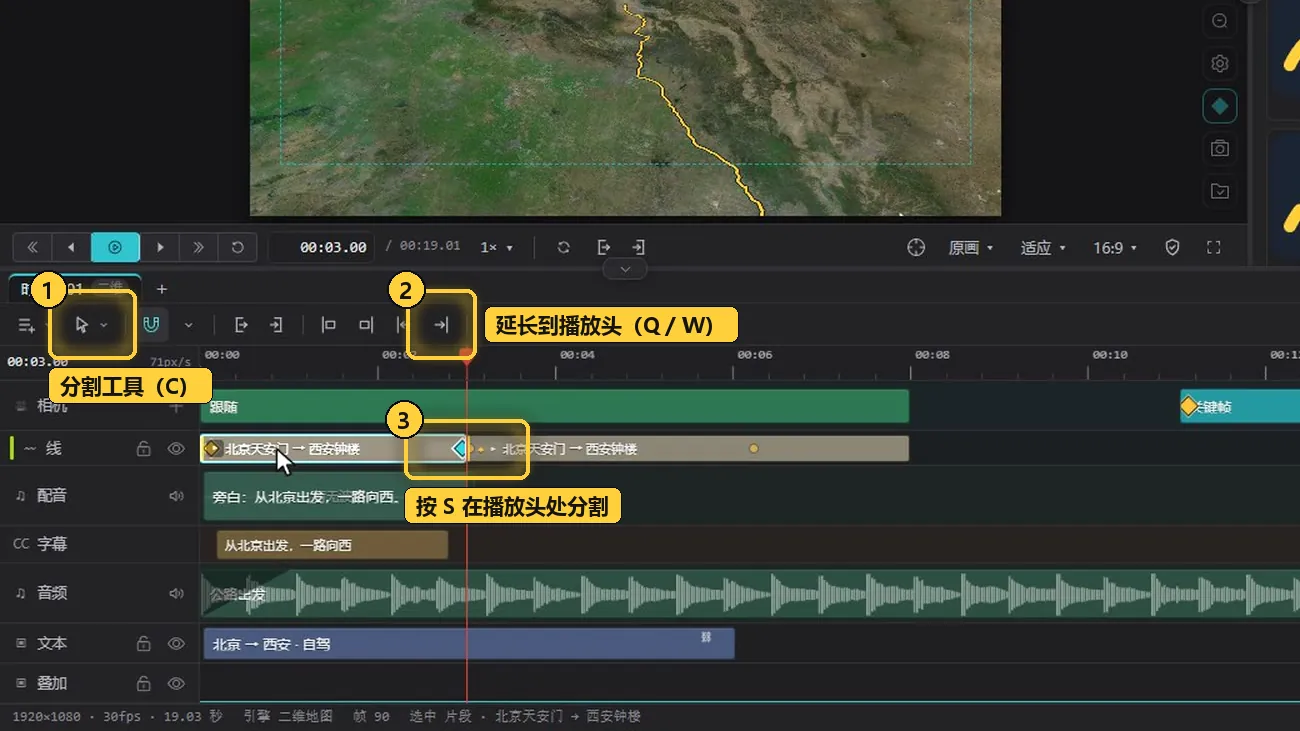Mute the 音频 track speaker
The image size is (1300, 731).
(x=176, y=593)
